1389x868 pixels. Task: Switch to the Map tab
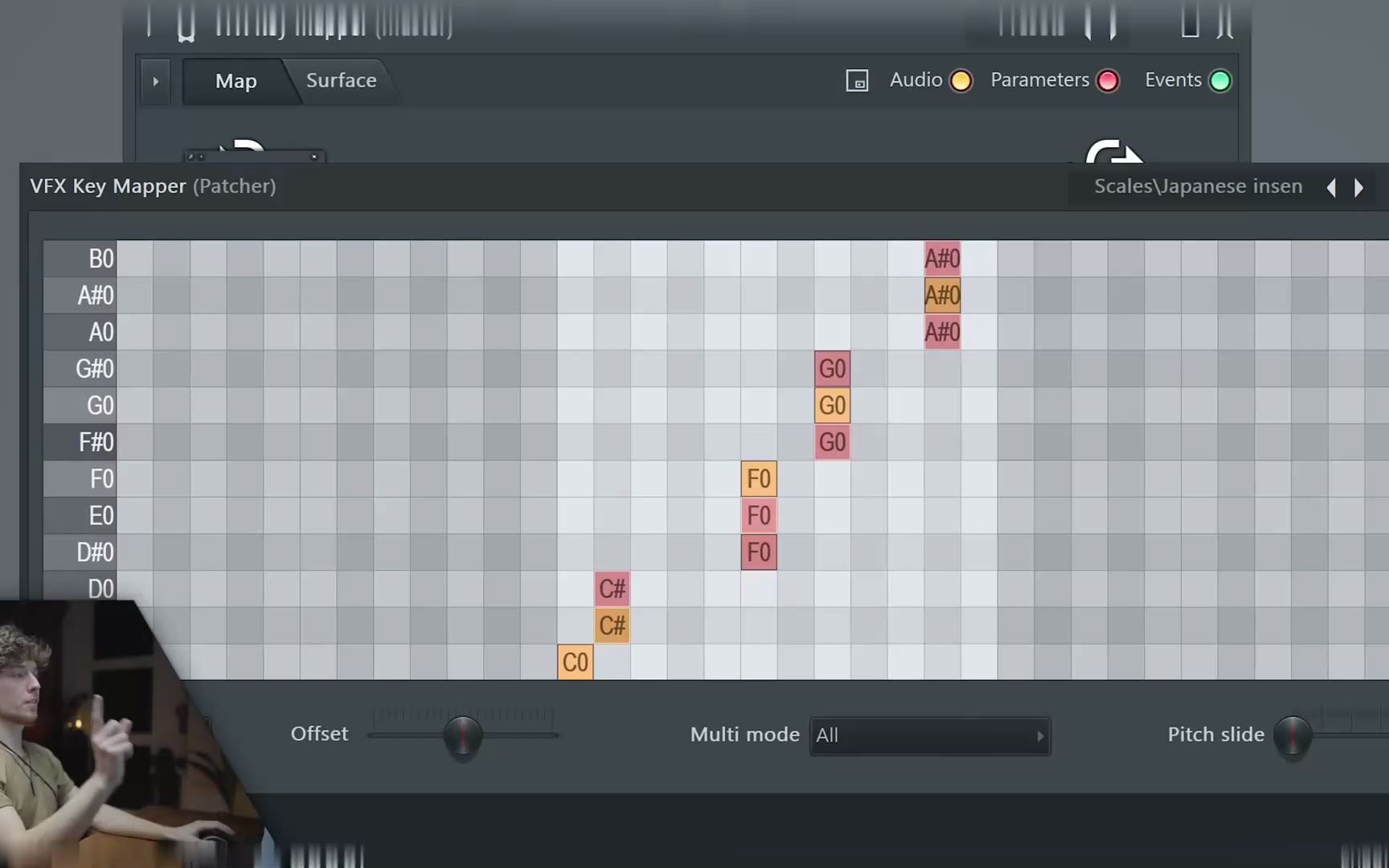[236, 80]
